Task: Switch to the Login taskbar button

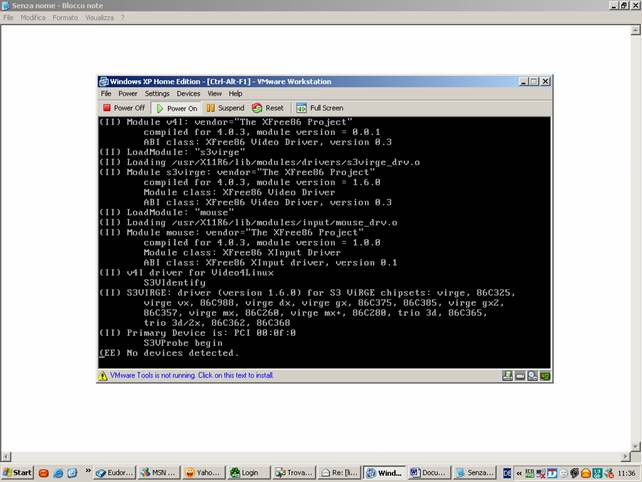Action: [249, 473]
